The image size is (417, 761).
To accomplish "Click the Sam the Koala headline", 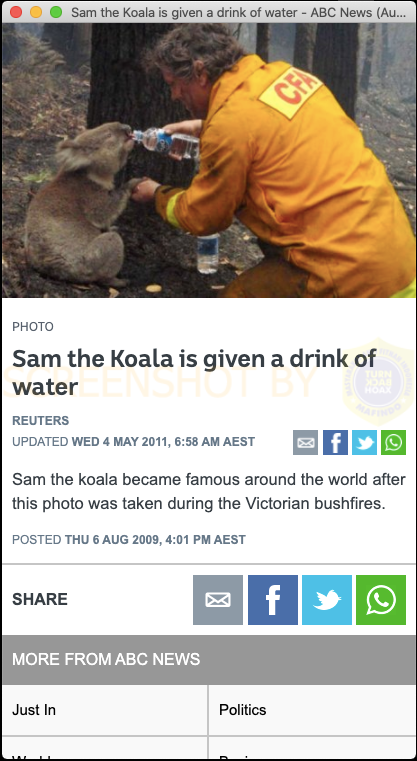I will 194,372.
